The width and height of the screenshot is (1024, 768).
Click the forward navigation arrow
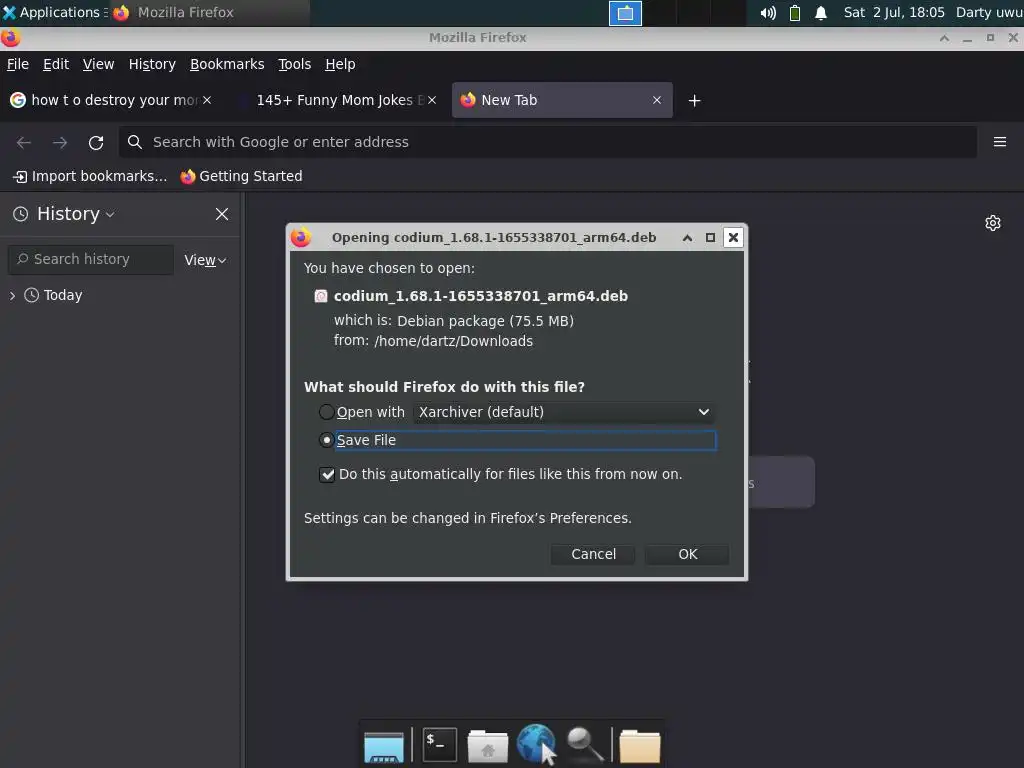point(60,142)
